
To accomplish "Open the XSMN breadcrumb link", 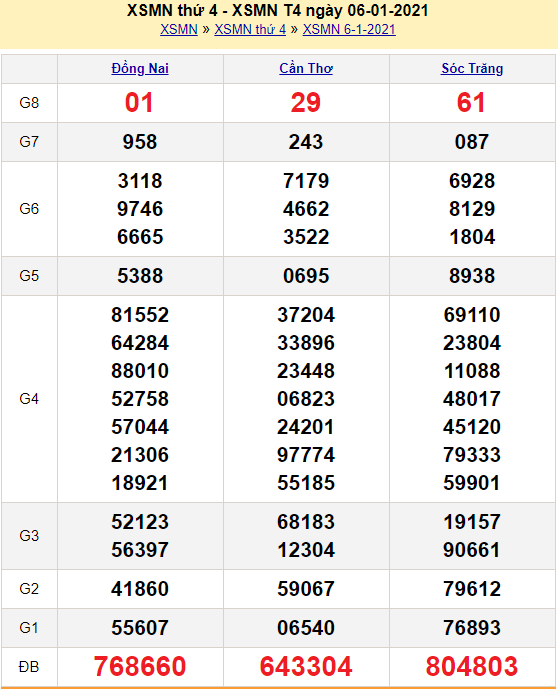I will (x=179, y=29).
